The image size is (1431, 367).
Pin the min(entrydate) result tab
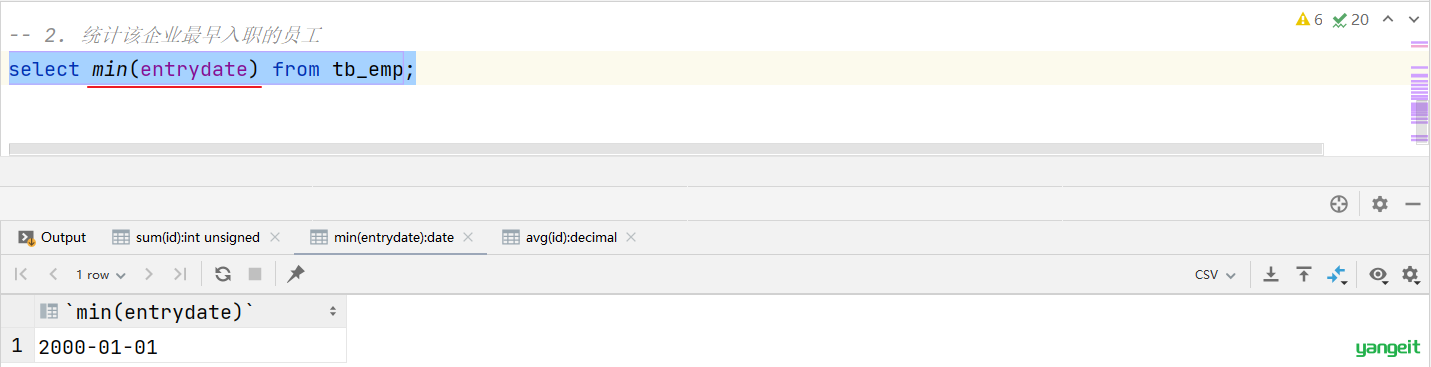coord(296,274)
